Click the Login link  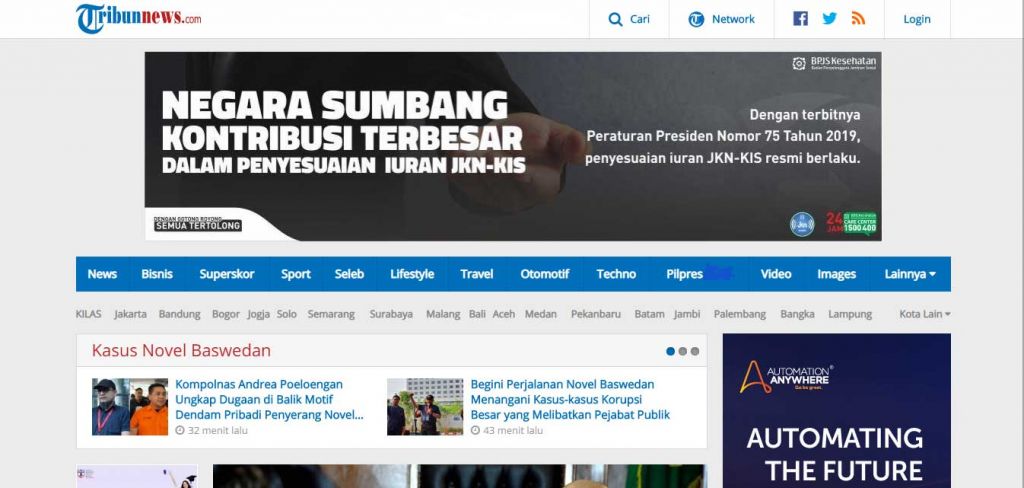click(917, 20)
